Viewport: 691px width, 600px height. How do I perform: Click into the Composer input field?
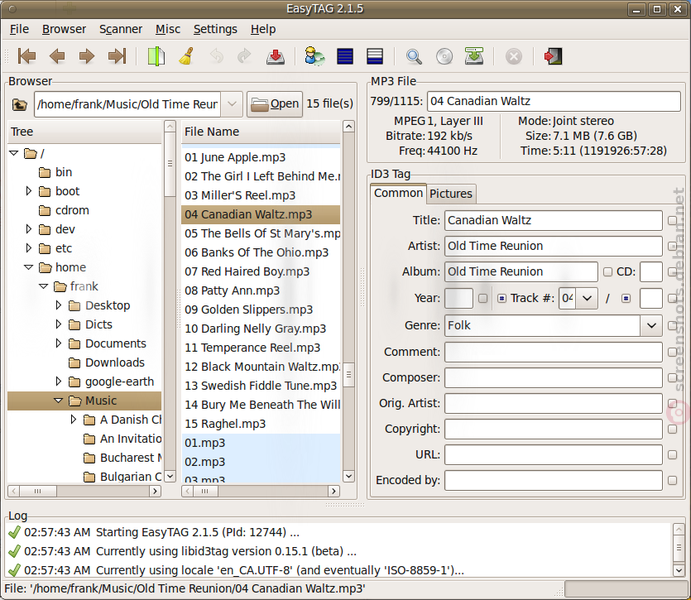tap(553, 378)
